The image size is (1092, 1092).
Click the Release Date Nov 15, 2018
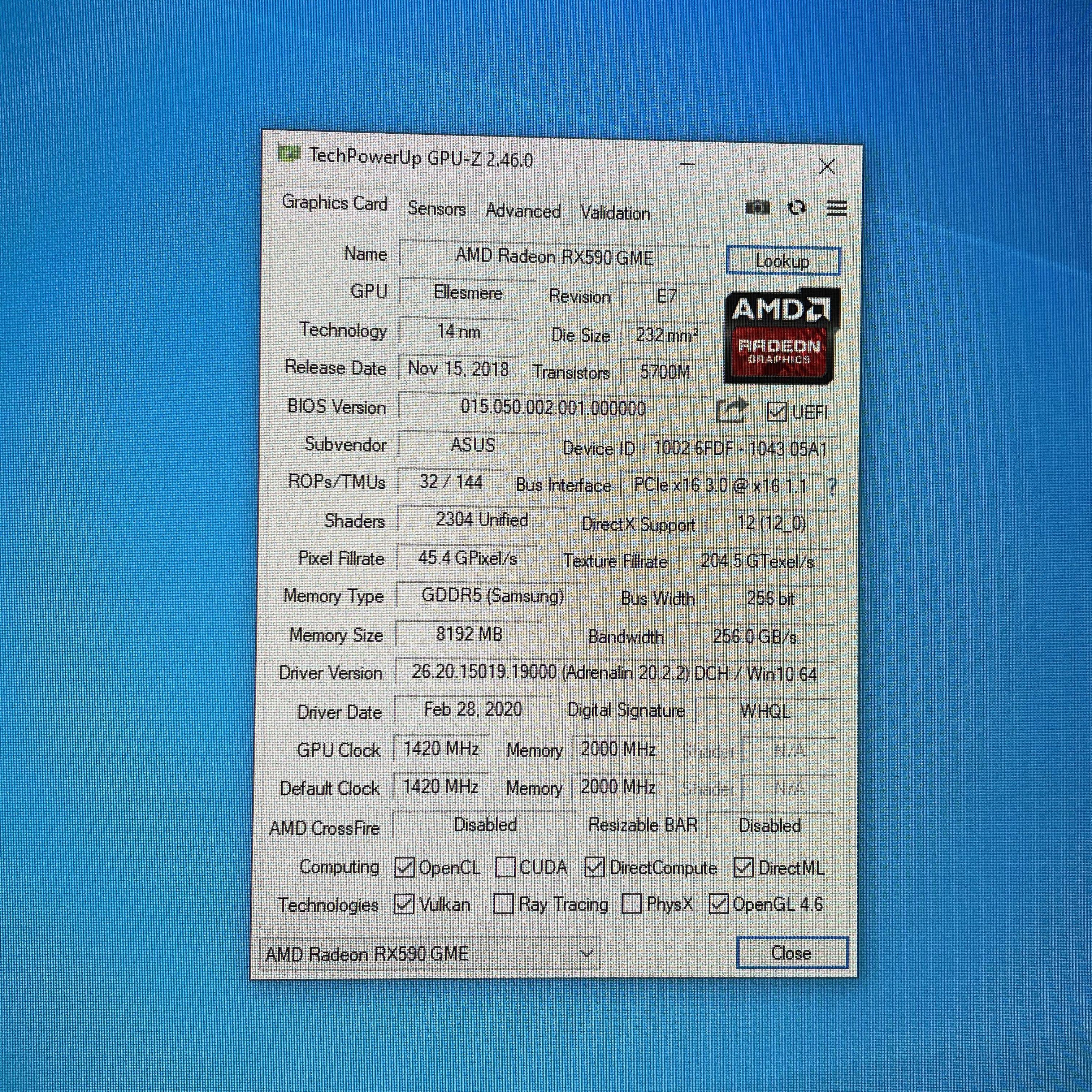pyautogui.click(x=458, y=369)
